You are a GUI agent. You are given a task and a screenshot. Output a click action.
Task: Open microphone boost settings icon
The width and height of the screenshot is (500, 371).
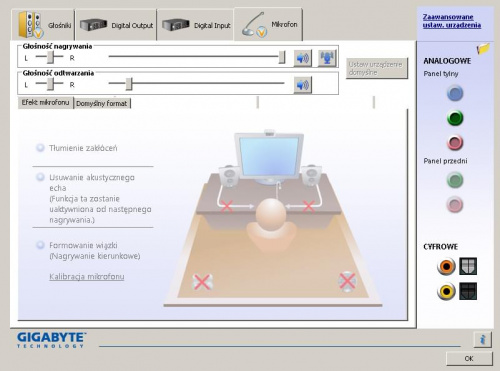(327, 58)
